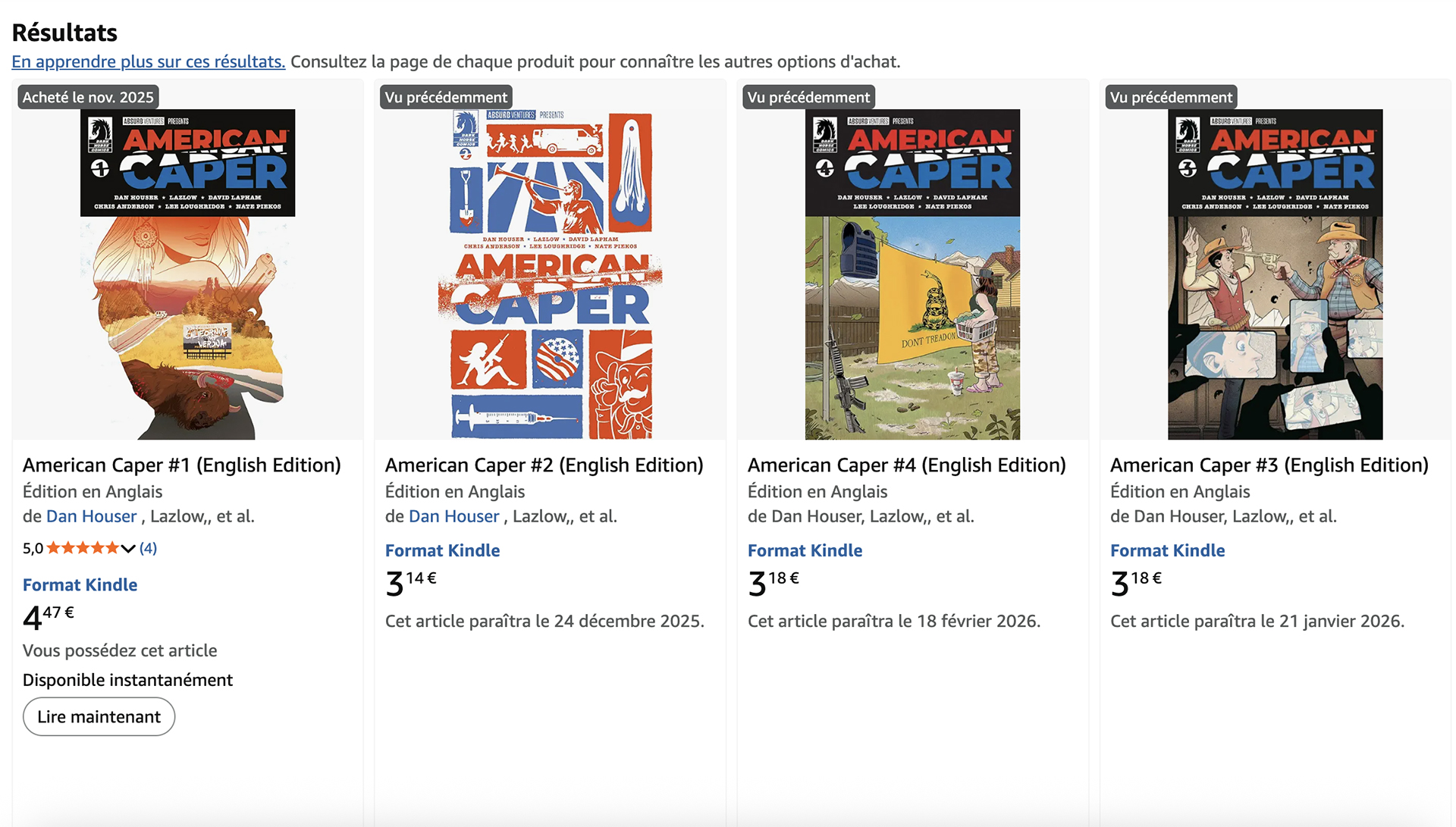
Task: Select 'Format Kindle' for American Caper #1
Action: click(x=80, y=584)
